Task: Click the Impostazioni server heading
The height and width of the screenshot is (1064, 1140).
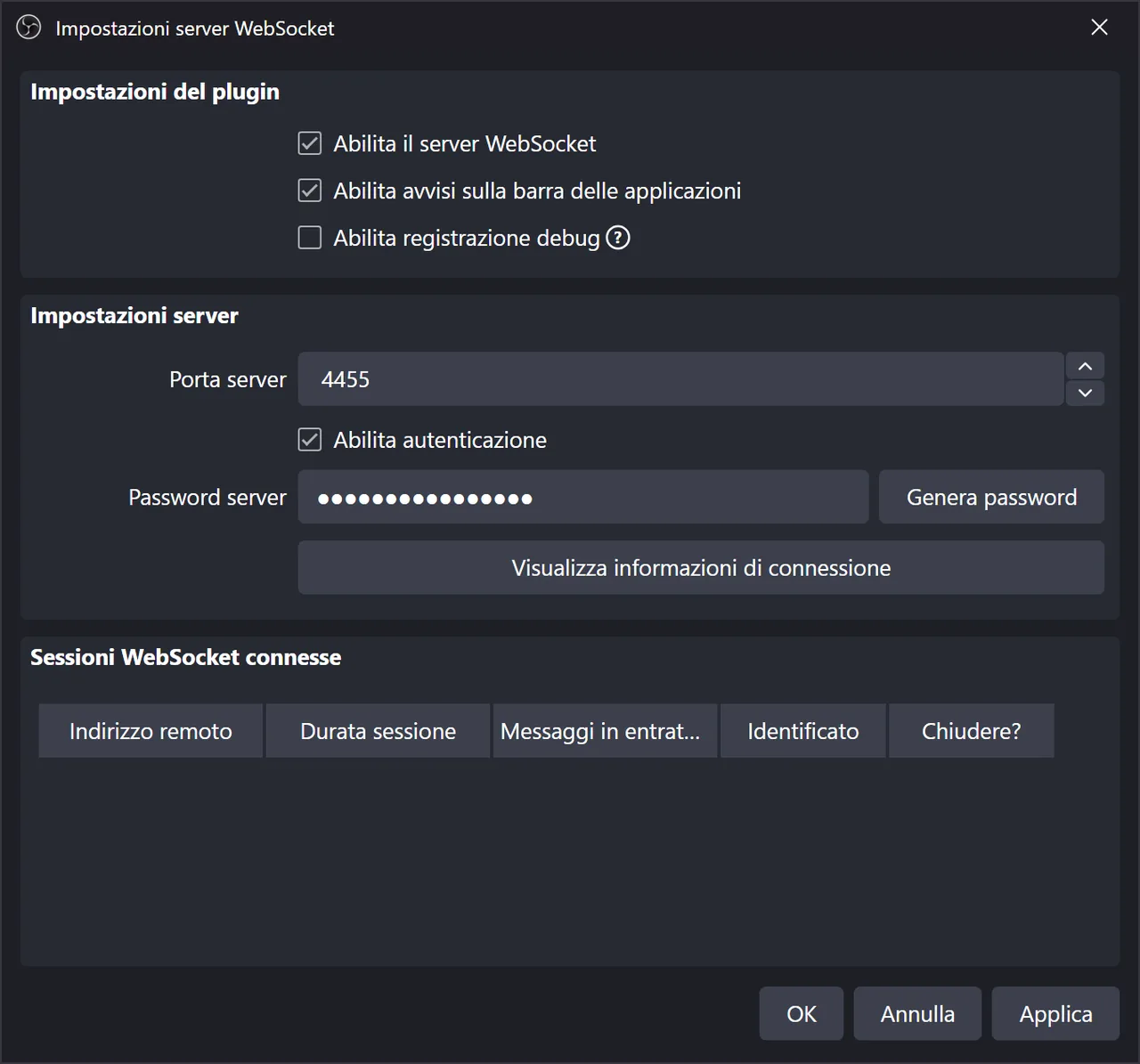Action: coord(134,315)
